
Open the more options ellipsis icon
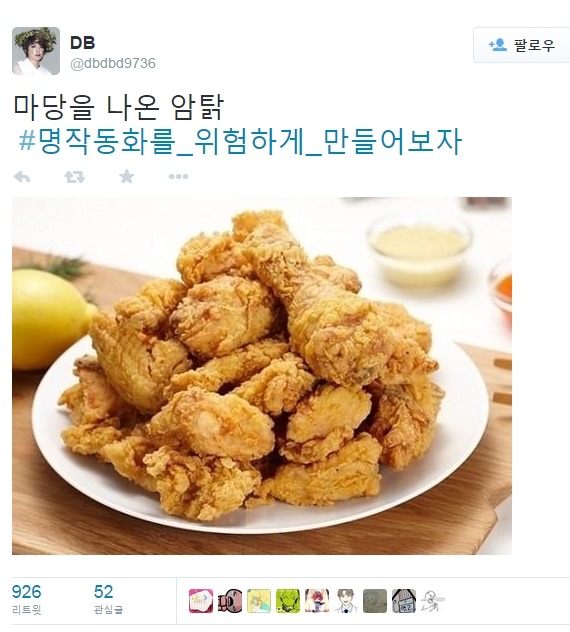(178, 177)
